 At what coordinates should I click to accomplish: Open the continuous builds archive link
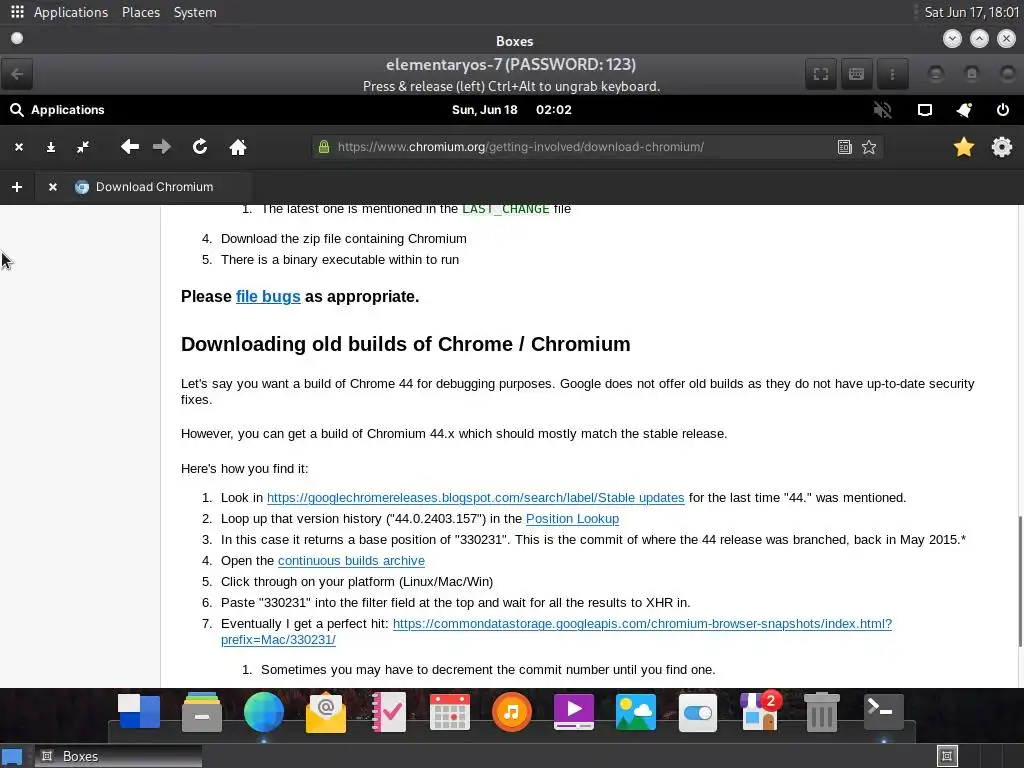click(x=351, y=560)
